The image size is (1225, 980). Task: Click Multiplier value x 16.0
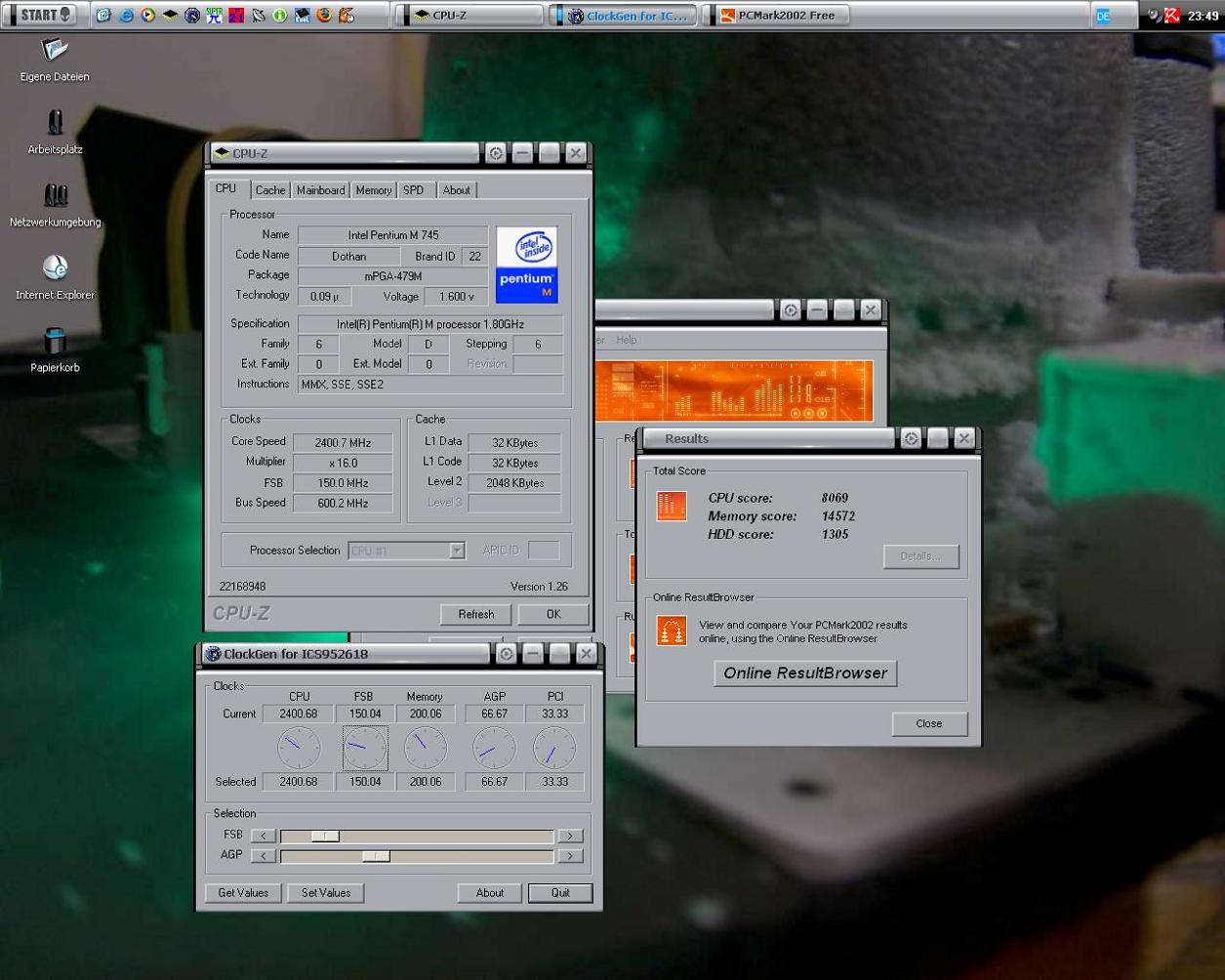[x=343, y=463]
